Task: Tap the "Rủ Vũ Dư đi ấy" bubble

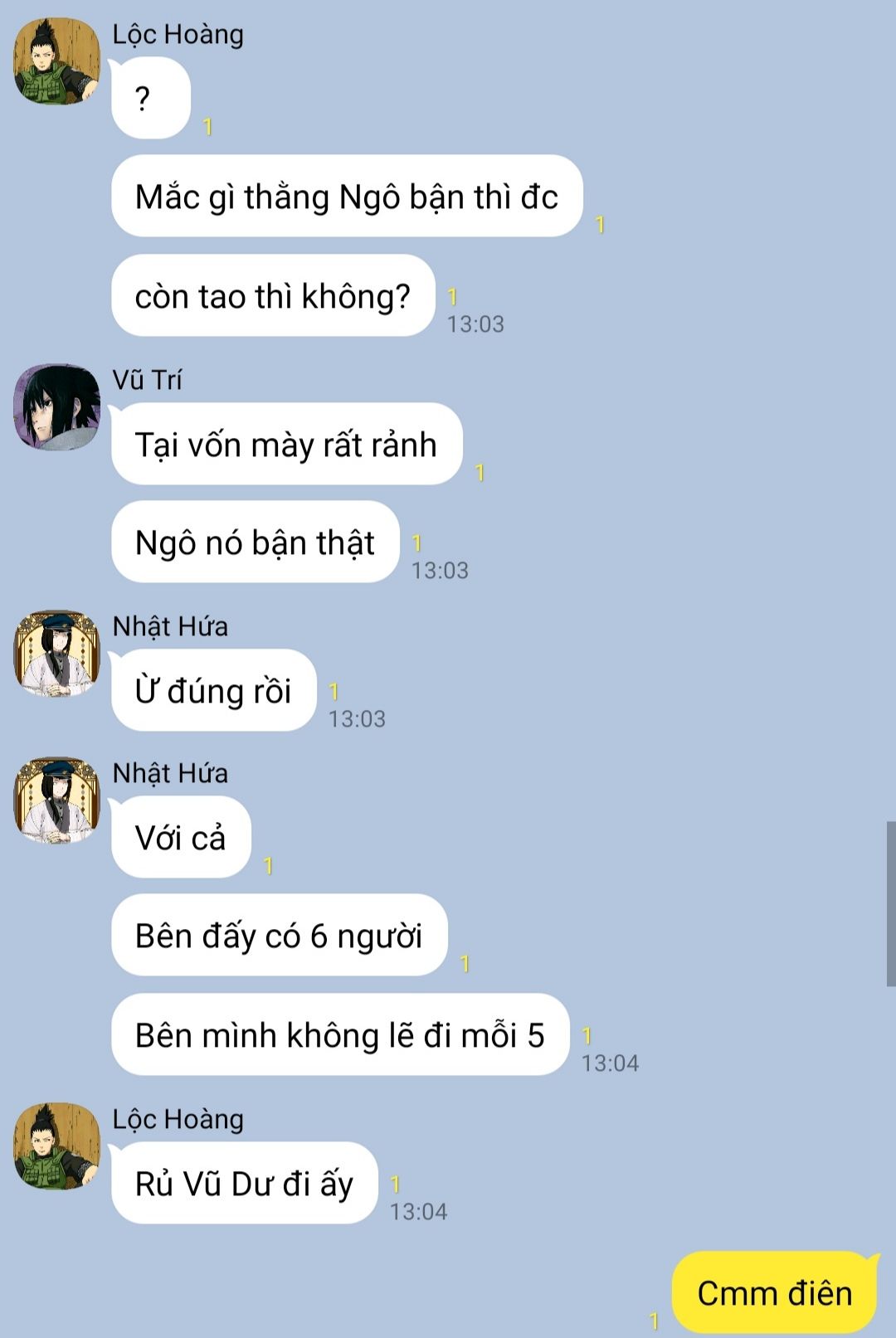Action: click(245, 1183)
